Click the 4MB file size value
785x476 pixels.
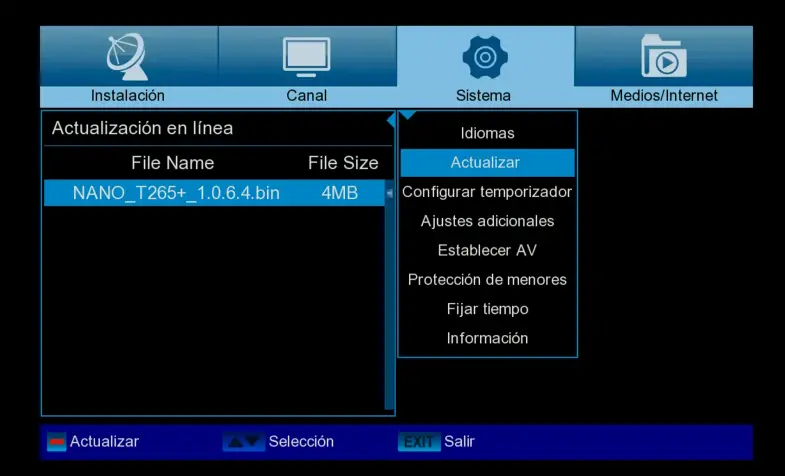[x=339, y=193]
